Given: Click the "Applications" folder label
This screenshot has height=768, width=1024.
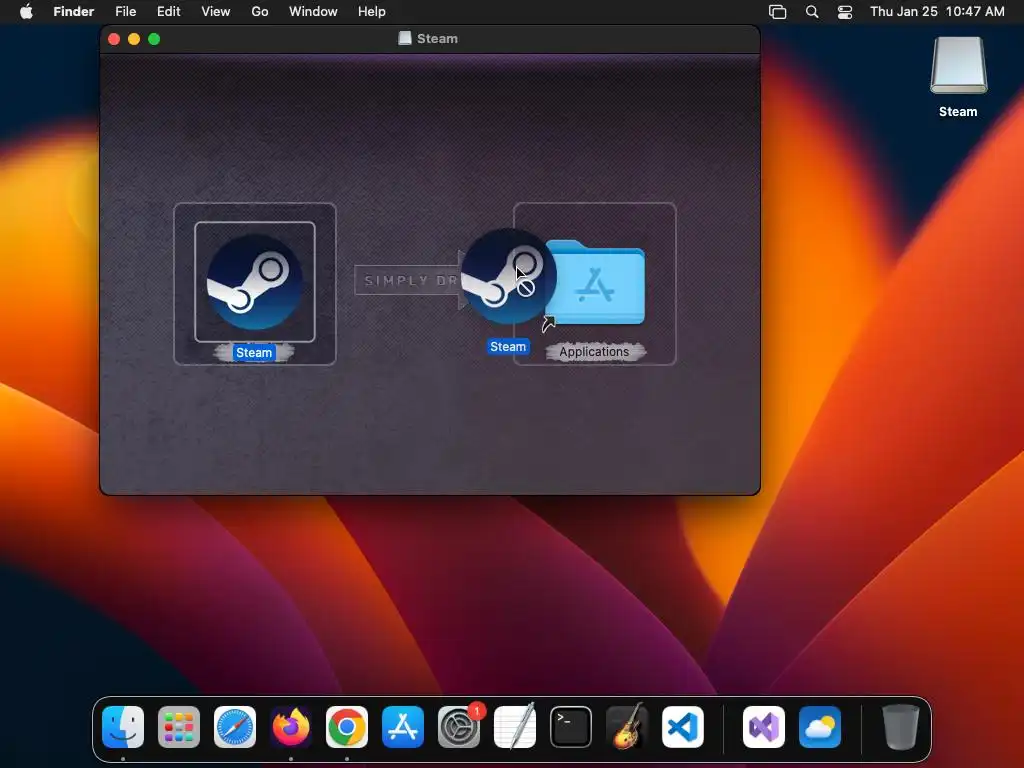Looking at the screenshot, I should click(x=594, y=351).
